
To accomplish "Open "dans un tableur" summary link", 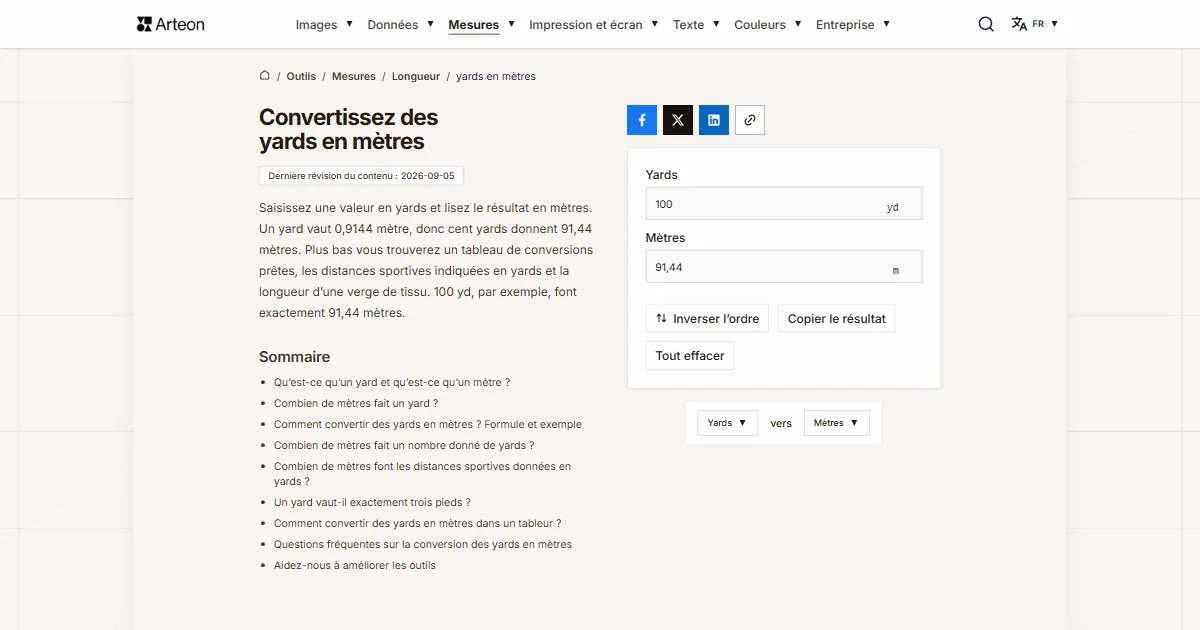I will pos(417,523).
